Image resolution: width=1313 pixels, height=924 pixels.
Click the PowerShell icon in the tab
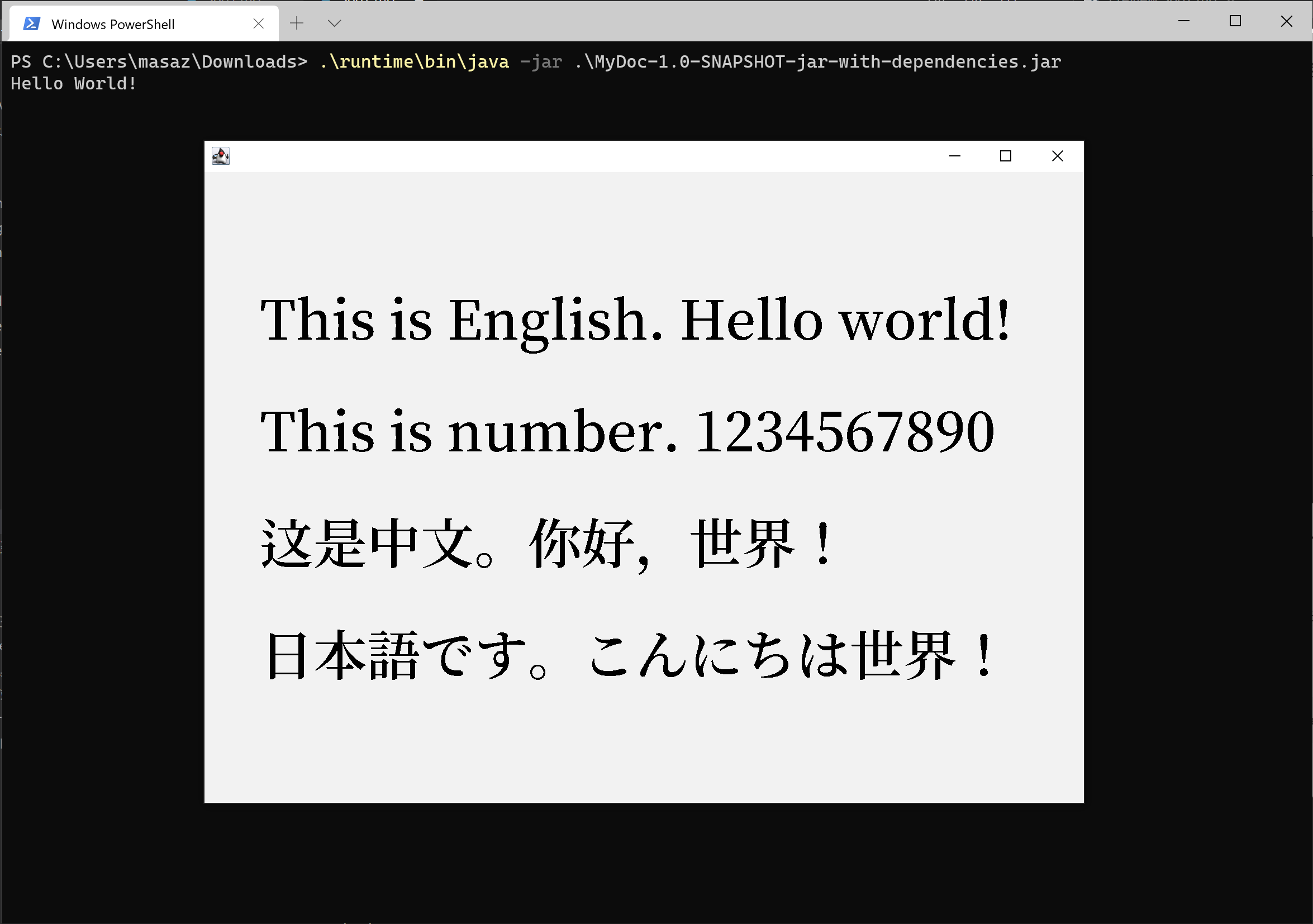pos(31,23)
